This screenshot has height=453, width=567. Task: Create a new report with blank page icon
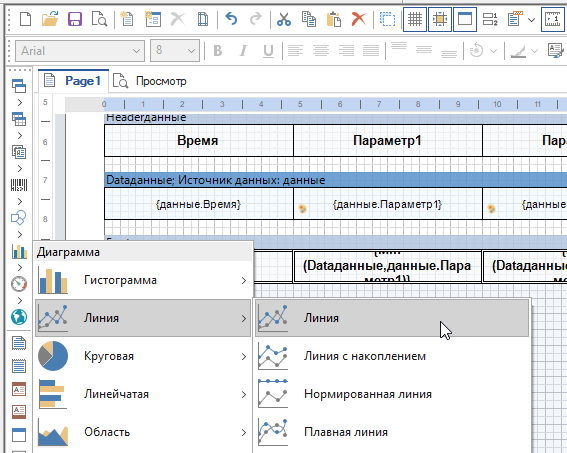click(x=25, y=19)
